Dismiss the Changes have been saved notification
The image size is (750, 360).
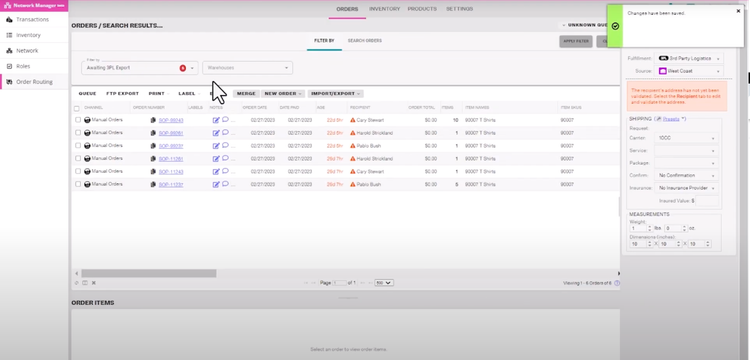738,11
